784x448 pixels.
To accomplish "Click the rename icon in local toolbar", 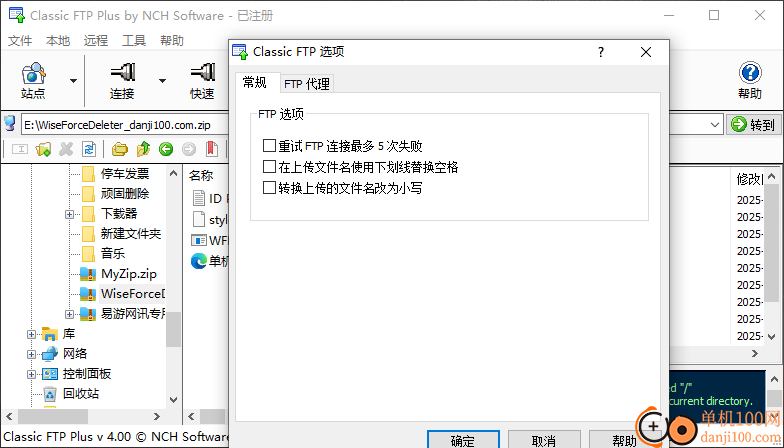I will (20, 148).
